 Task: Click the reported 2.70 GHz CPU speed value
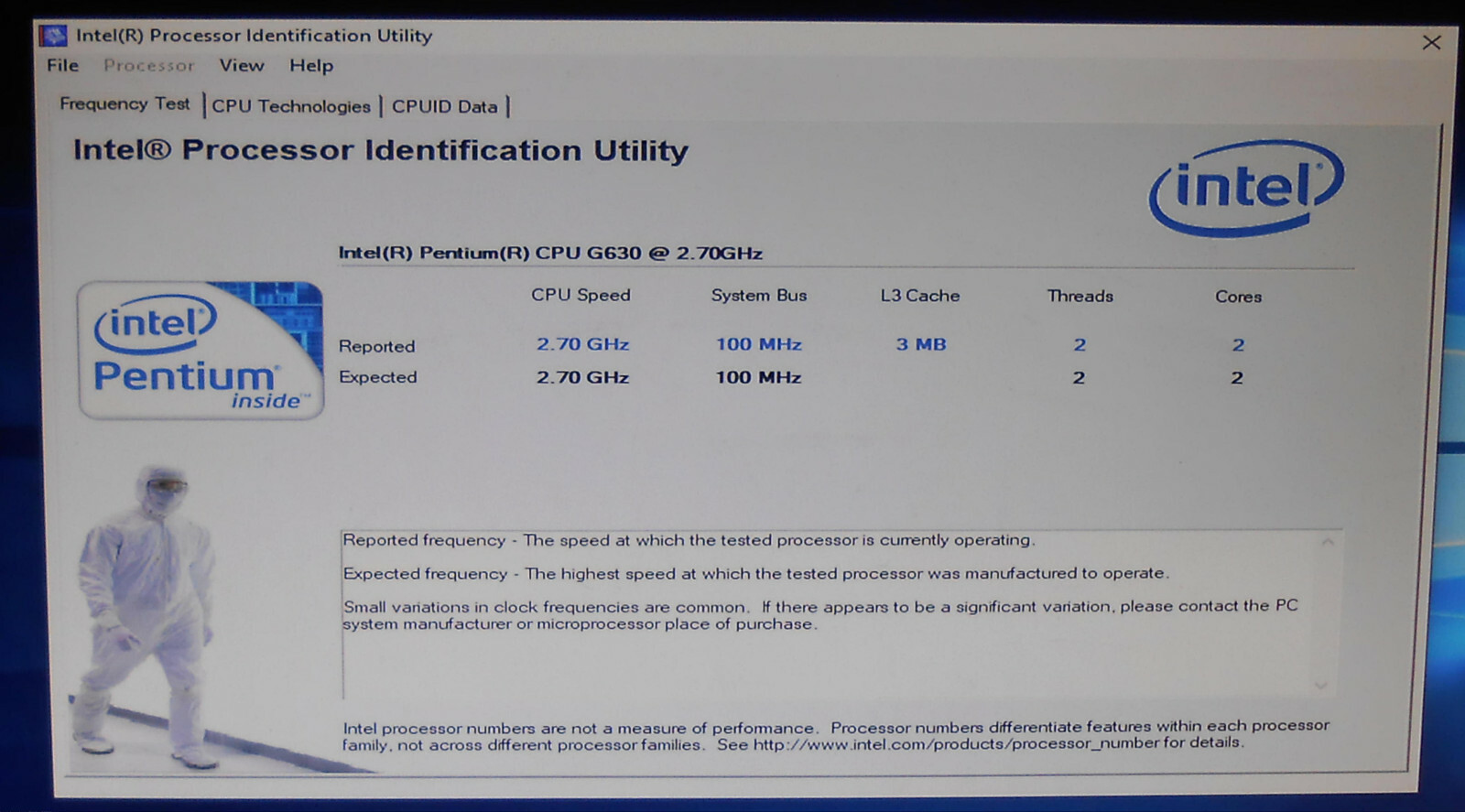click(x=582, y=344)
